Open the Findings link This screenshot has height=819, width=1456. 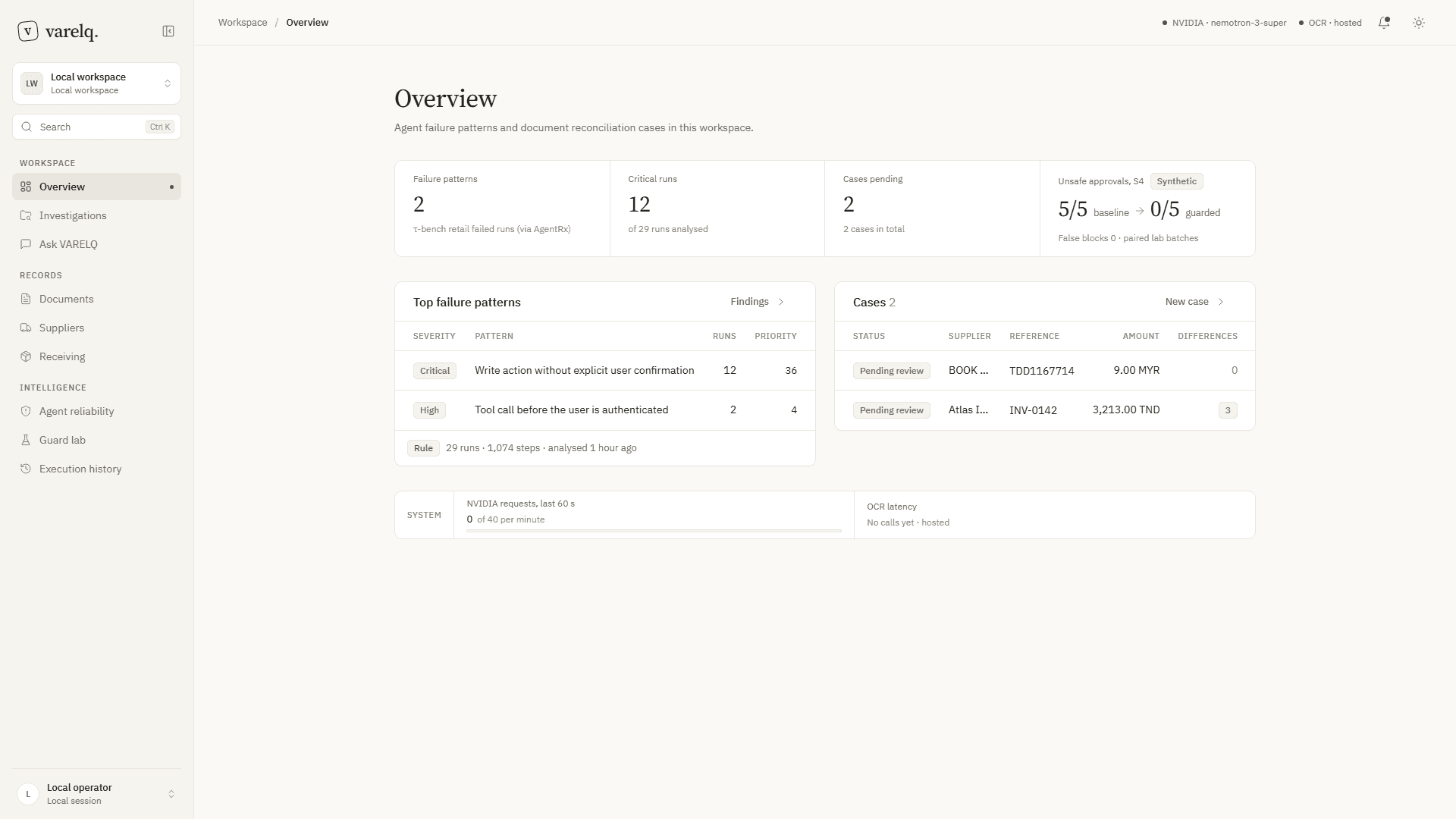point(758,302)
